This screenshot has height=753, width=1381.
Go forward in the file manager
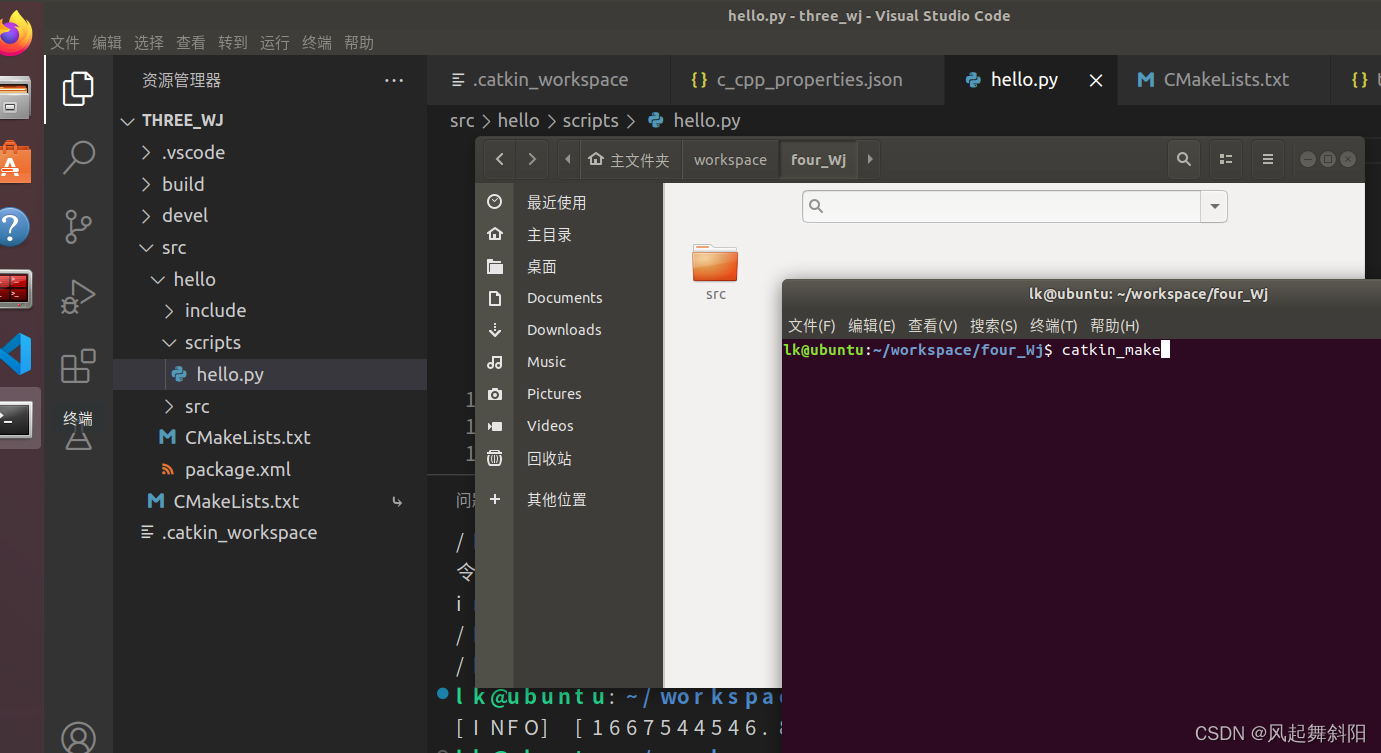point(532,159)
